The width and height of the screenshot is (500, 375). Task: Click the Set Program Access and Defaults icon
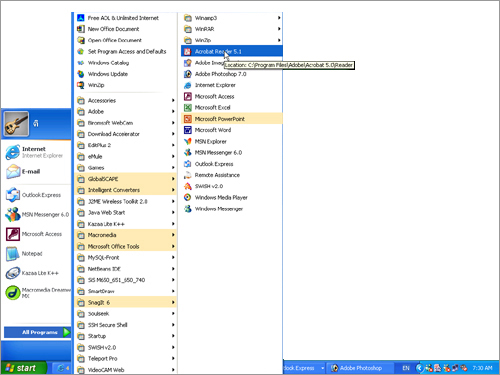(x=81, y=51)
